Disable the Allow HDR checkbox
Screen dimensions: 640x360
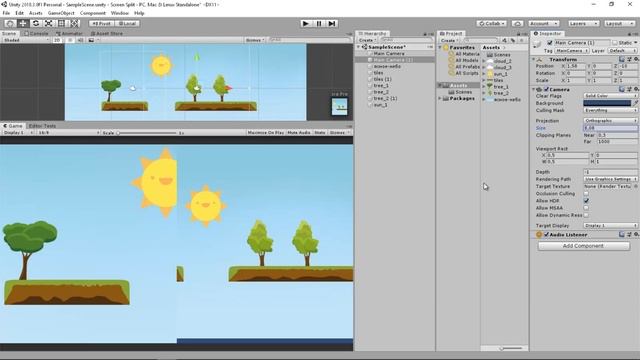coord(586,201)
